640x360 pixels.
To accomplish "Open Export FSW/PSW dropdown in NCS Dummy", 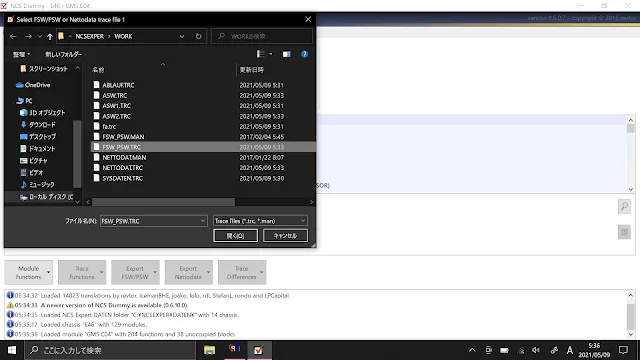I will pos(135,272).
